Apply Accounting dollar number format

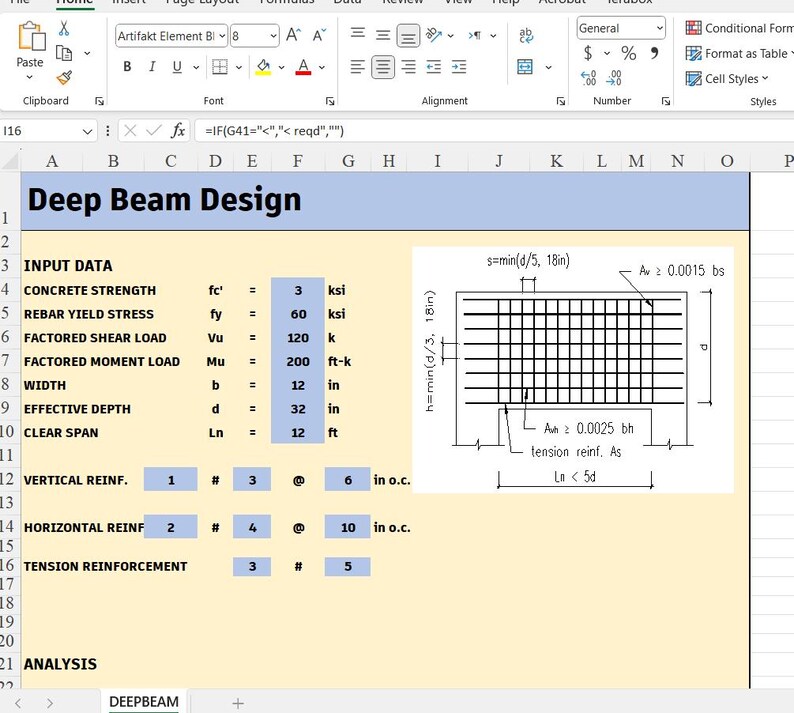588,53
